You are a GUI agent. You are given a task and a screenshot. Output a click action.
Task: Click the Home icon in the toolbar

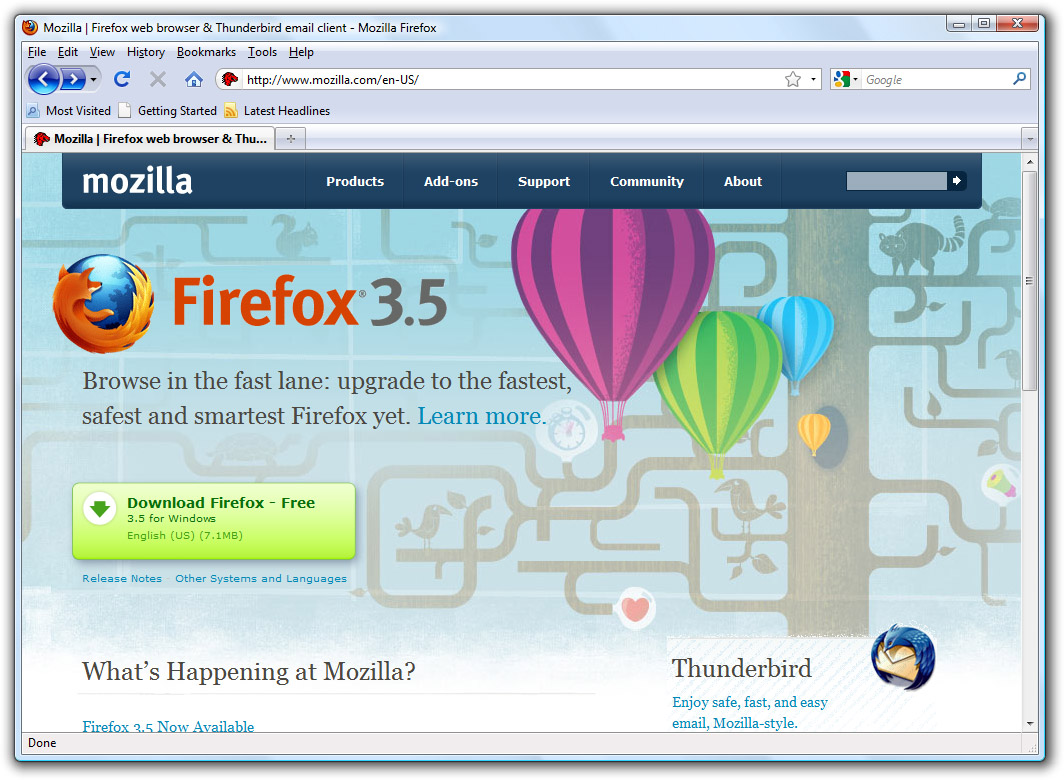pyautogui.click(x=193, y=79)
